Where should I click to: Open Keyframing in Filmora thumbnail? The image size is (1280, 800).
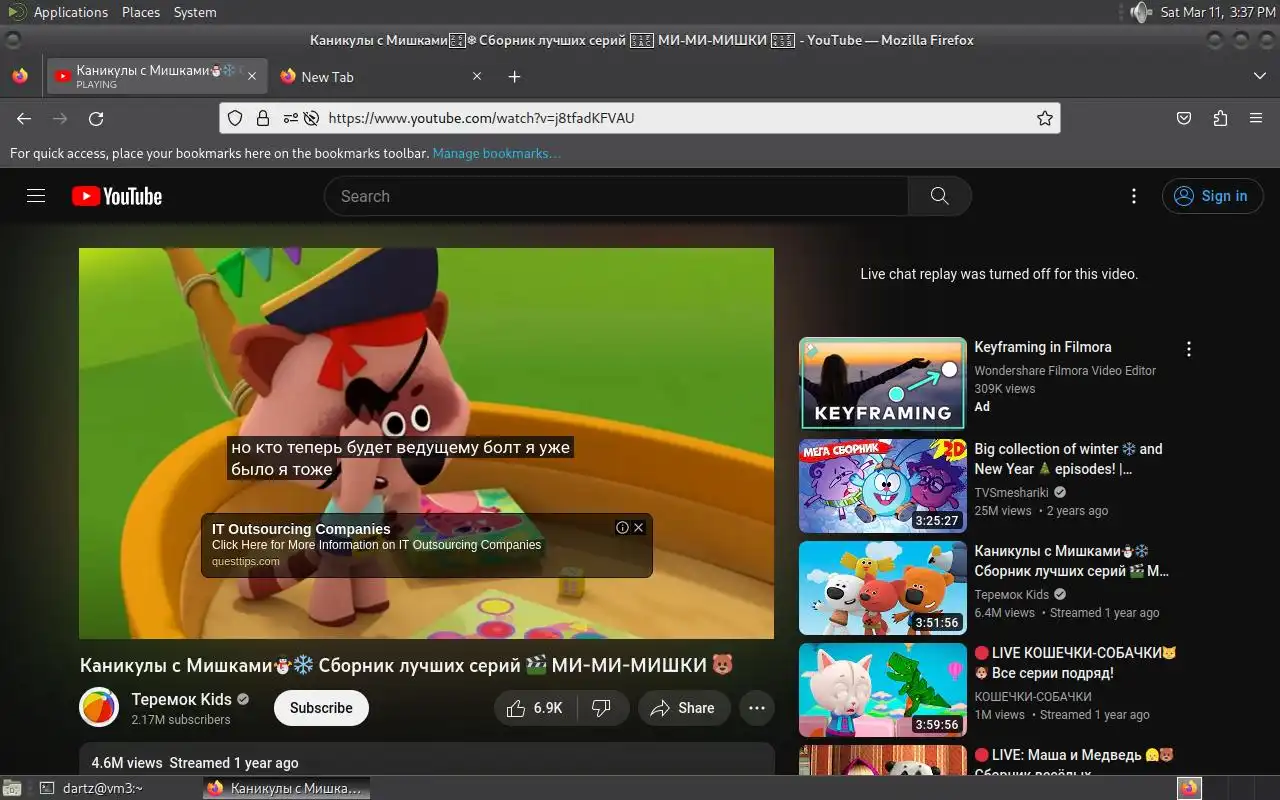(882, 384)
